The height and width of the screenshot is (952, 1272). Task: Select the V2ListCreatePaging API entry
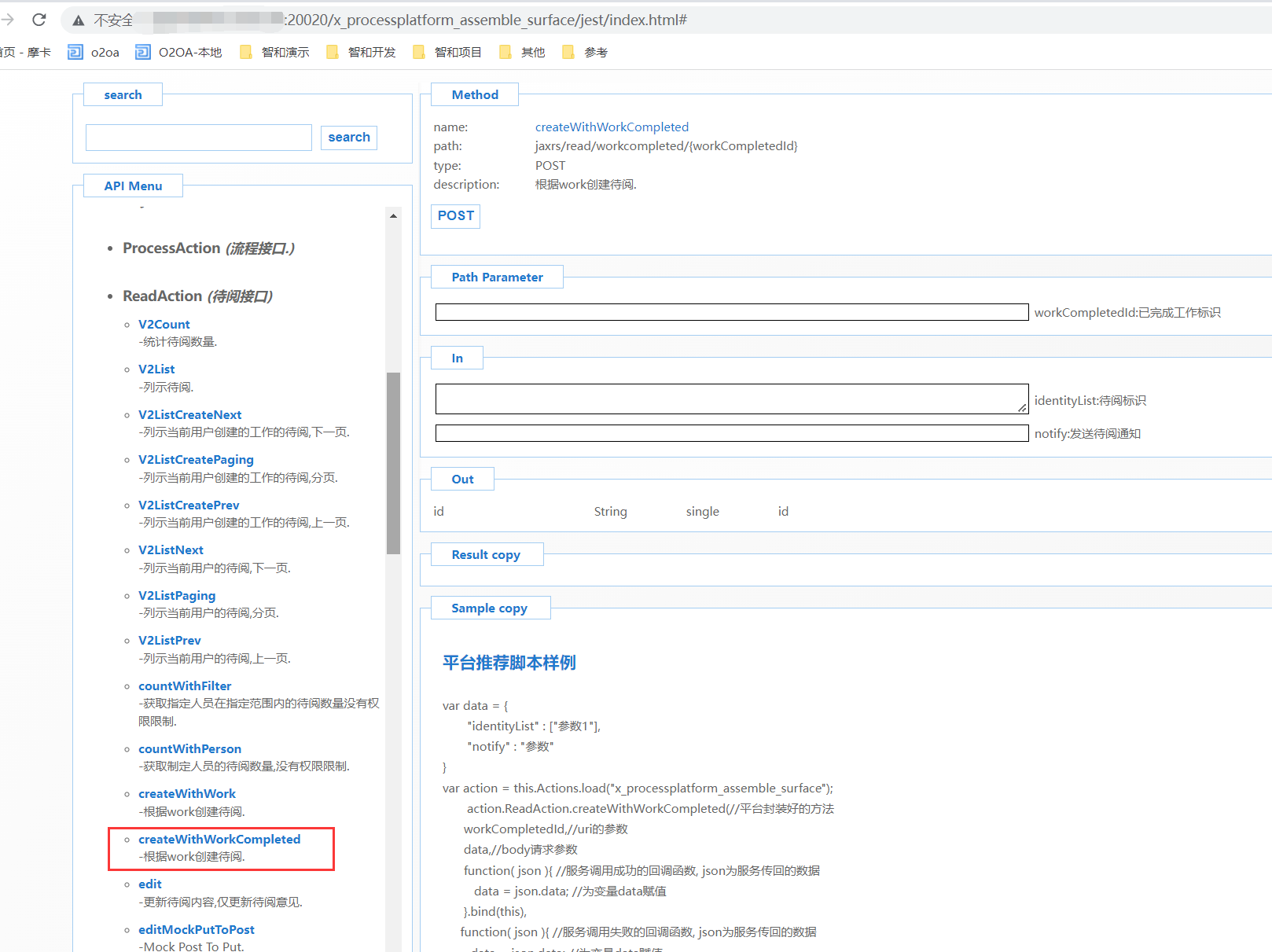pos(196,460)
